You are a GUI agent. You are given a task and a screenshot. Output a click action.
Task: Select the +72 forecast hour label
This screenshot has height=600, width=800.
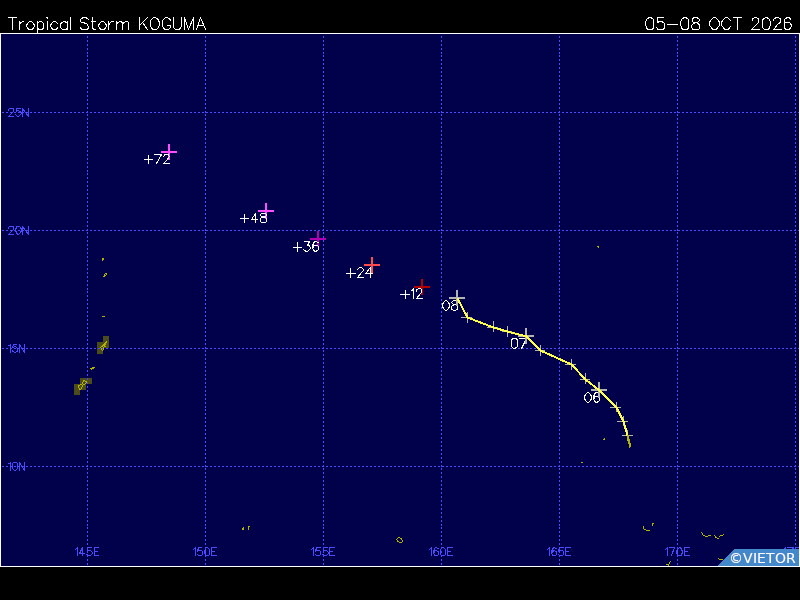(x=157, y=160)
